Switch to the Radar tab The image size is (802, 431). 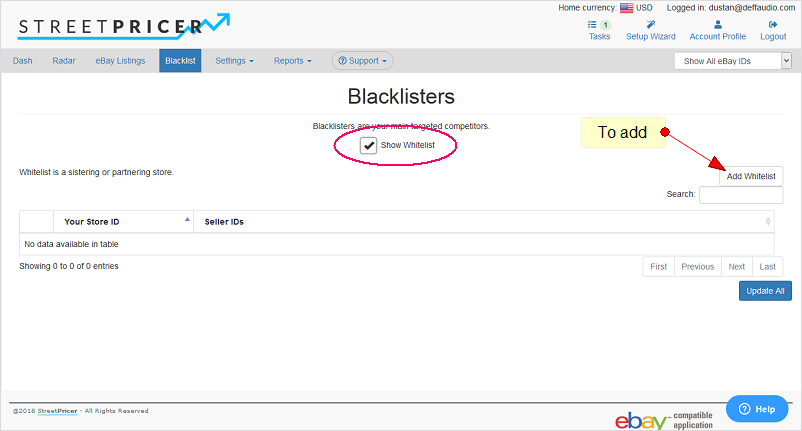tap(64, 61)
